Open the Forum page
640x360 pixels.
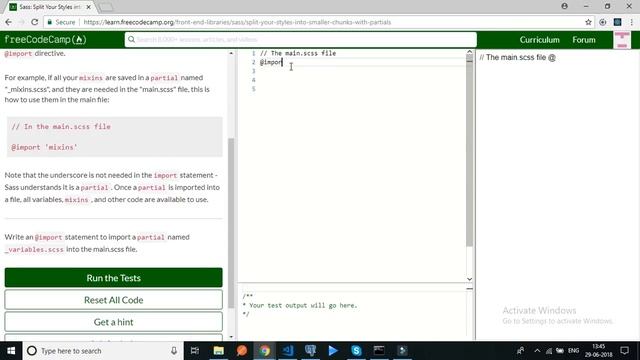(x=584, y=40)
